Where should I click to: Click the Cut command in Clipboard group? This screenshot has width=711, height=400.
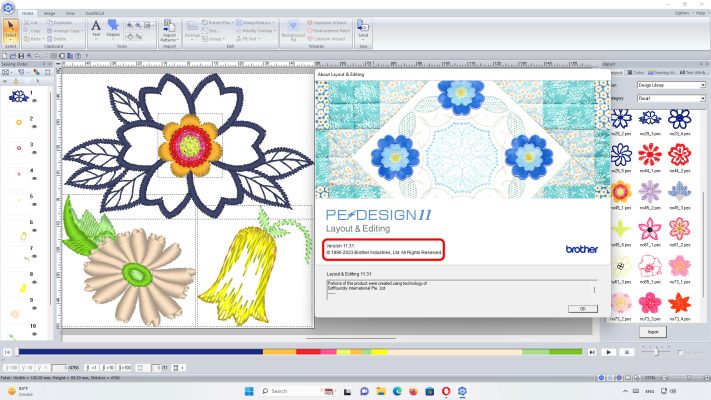(x=31, y=22)
